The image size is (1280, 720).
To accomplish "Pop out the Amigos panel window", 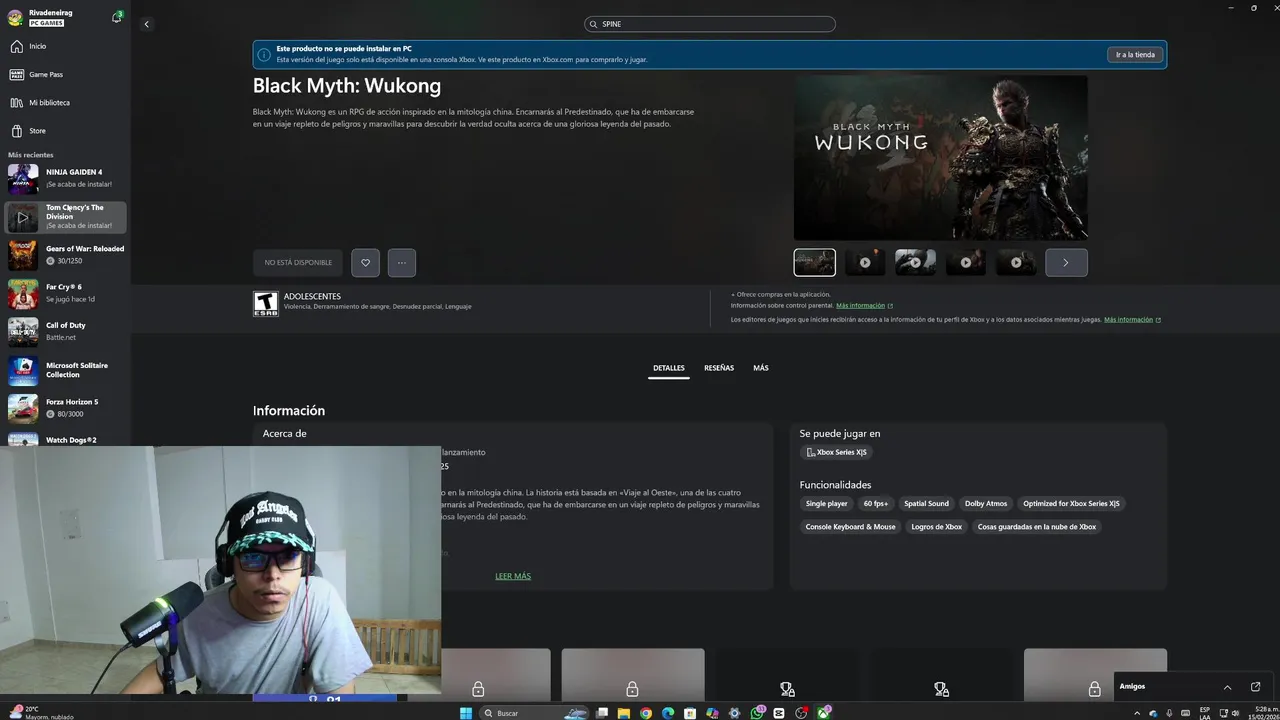I will click(1256, 687).
